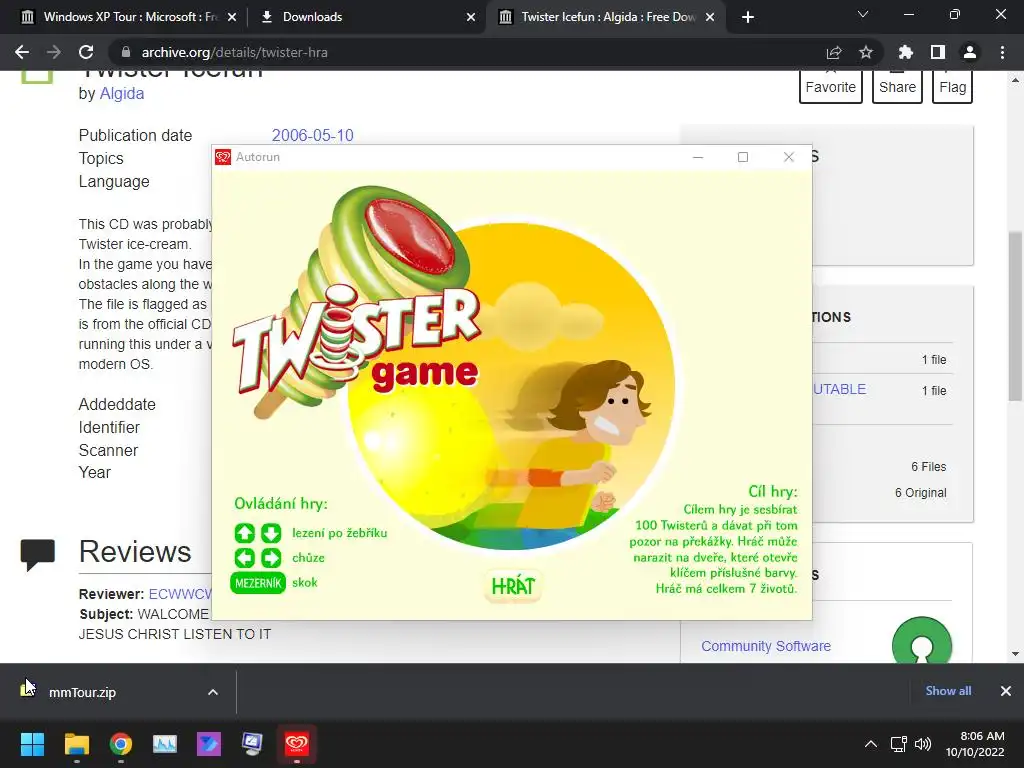Click the '6 Files' text in sidebar
The image size is (1024, 768).
pyautogui.click(x=929, y=467)
